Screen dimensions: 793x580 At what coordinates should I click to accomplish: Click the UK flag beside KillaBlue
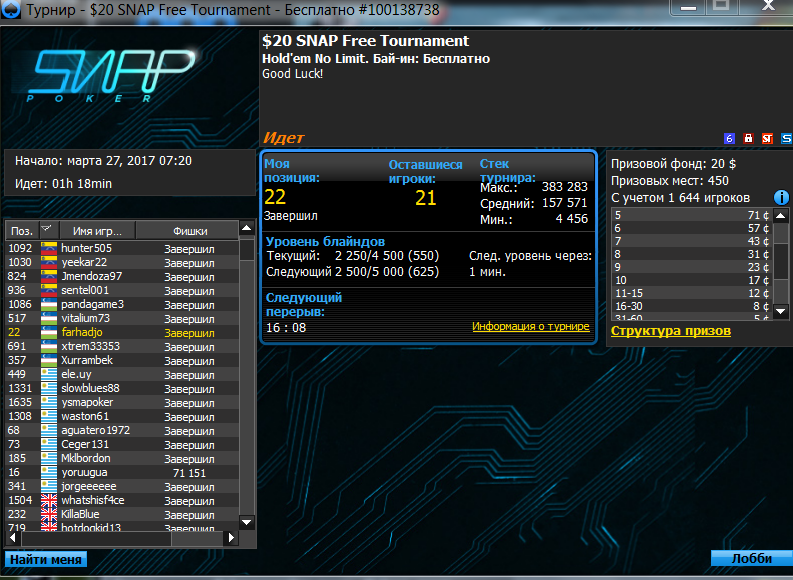coord(49,514)
